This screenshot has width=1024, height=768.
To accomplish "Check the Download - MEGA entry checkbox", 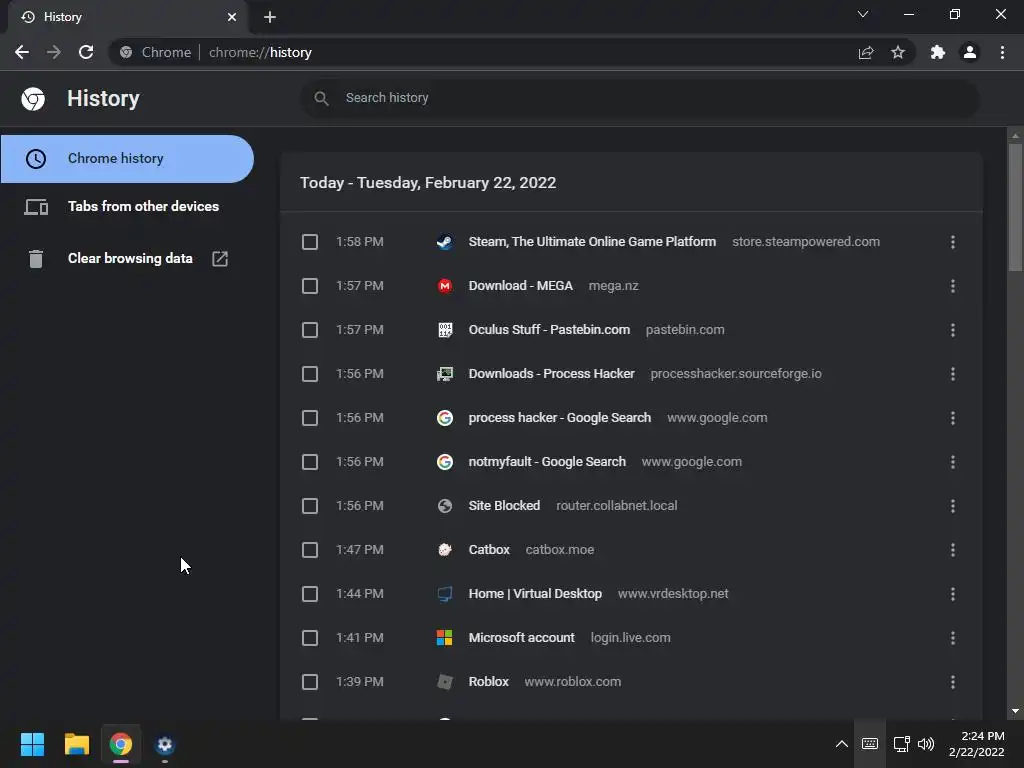I will (x=310, y=286).
